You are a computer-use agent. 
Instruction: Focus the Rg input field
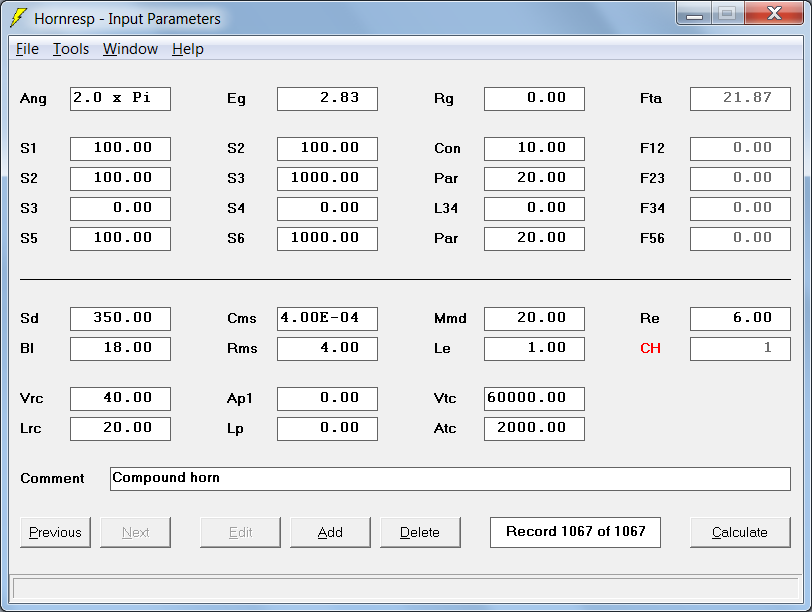click(x=534, y=99)
